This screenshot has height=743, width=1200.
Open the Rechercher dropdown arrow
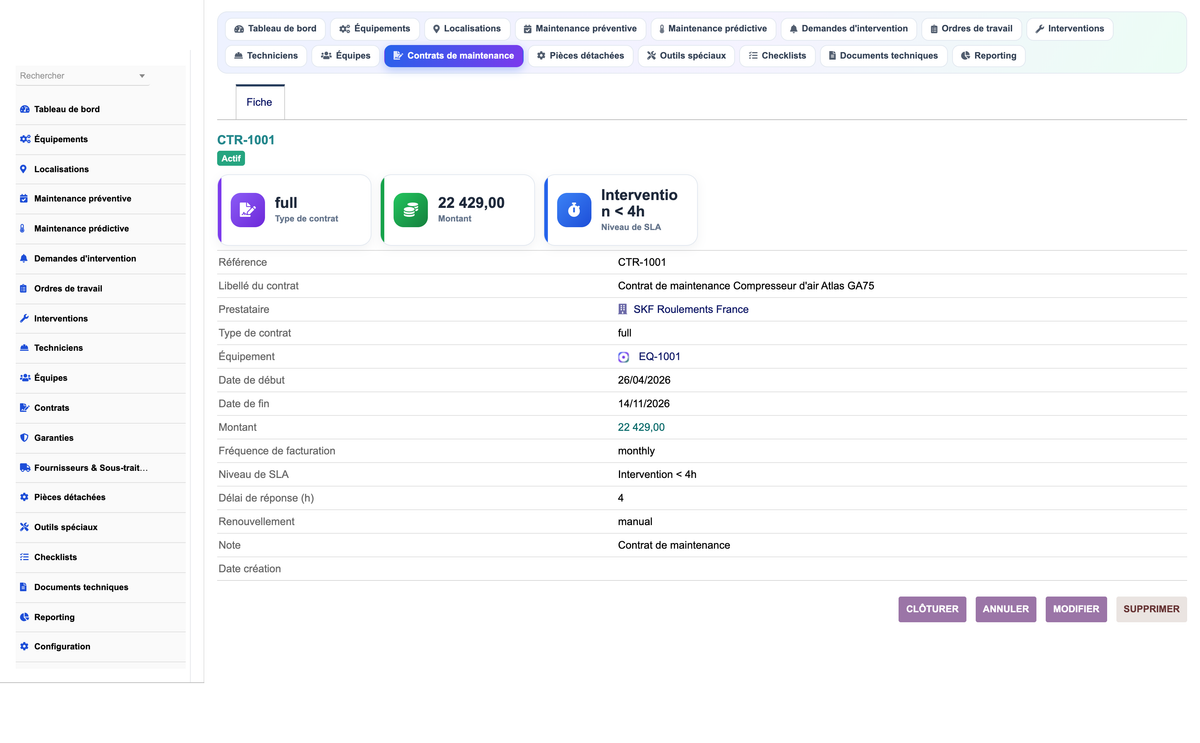(x=142, y=76)
